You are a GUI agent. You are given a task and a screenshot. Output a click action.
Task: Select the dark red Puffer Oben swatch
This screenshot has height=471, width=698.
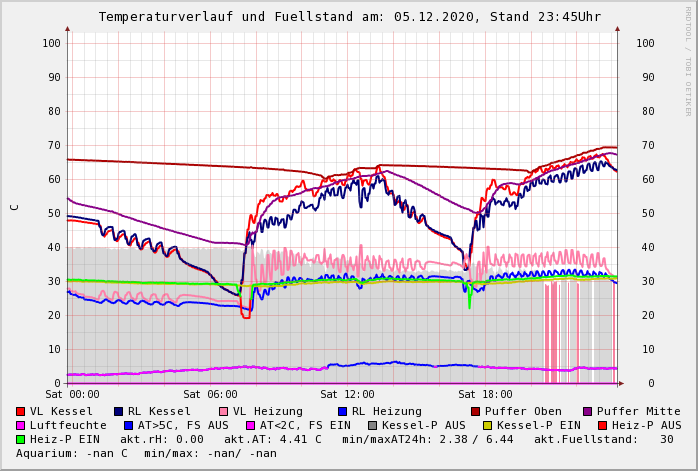(x=476, y=411)
